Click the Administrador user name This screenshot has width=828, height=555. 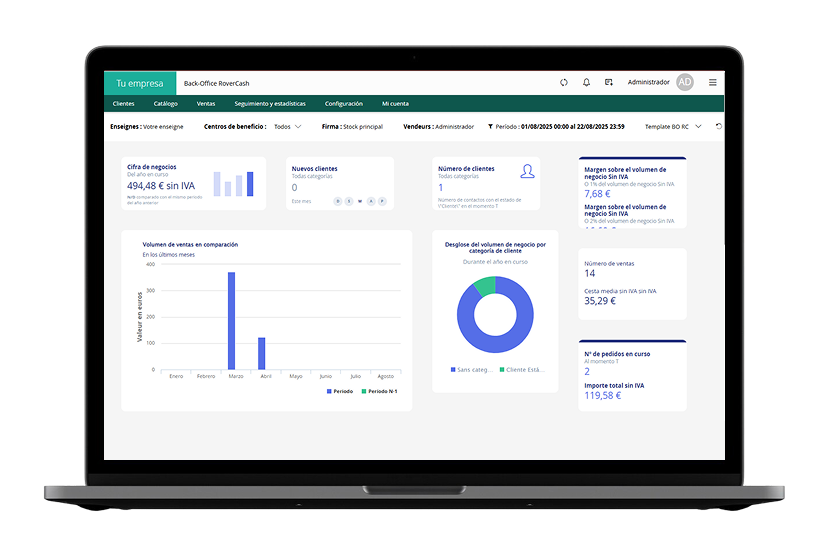648,82
